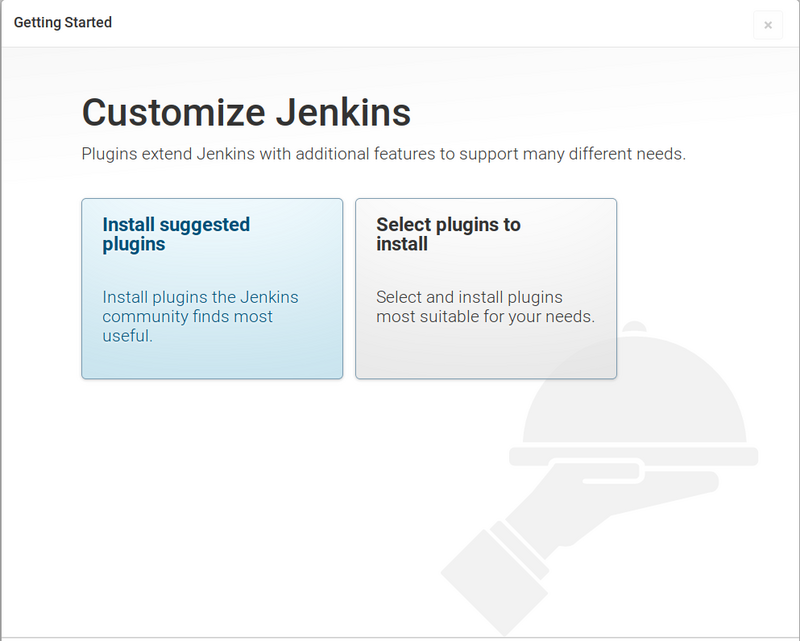
Task: Select the Install suggested plugins card
Action: [212, 288]
